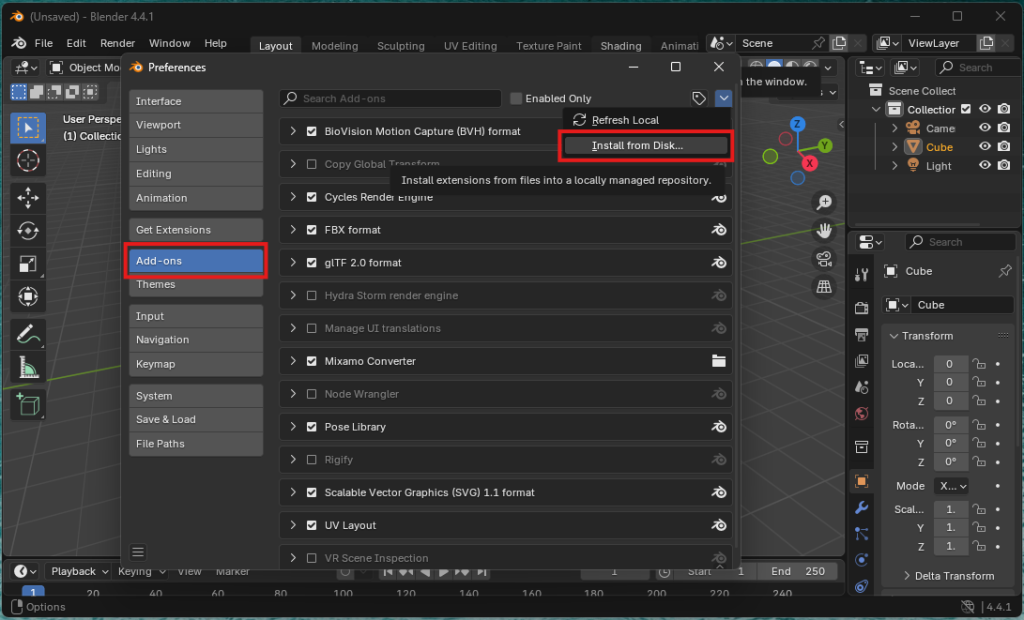Click the X axis on navigation gizmo

(810, 163)
